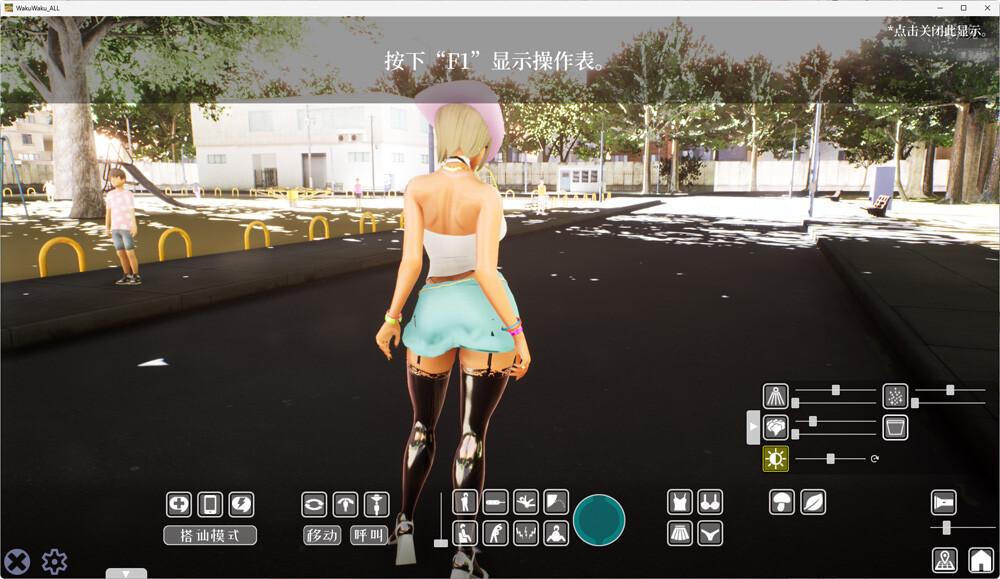
Task: Click the 搭讪模式 button
Action: click(x=210, y=535)
